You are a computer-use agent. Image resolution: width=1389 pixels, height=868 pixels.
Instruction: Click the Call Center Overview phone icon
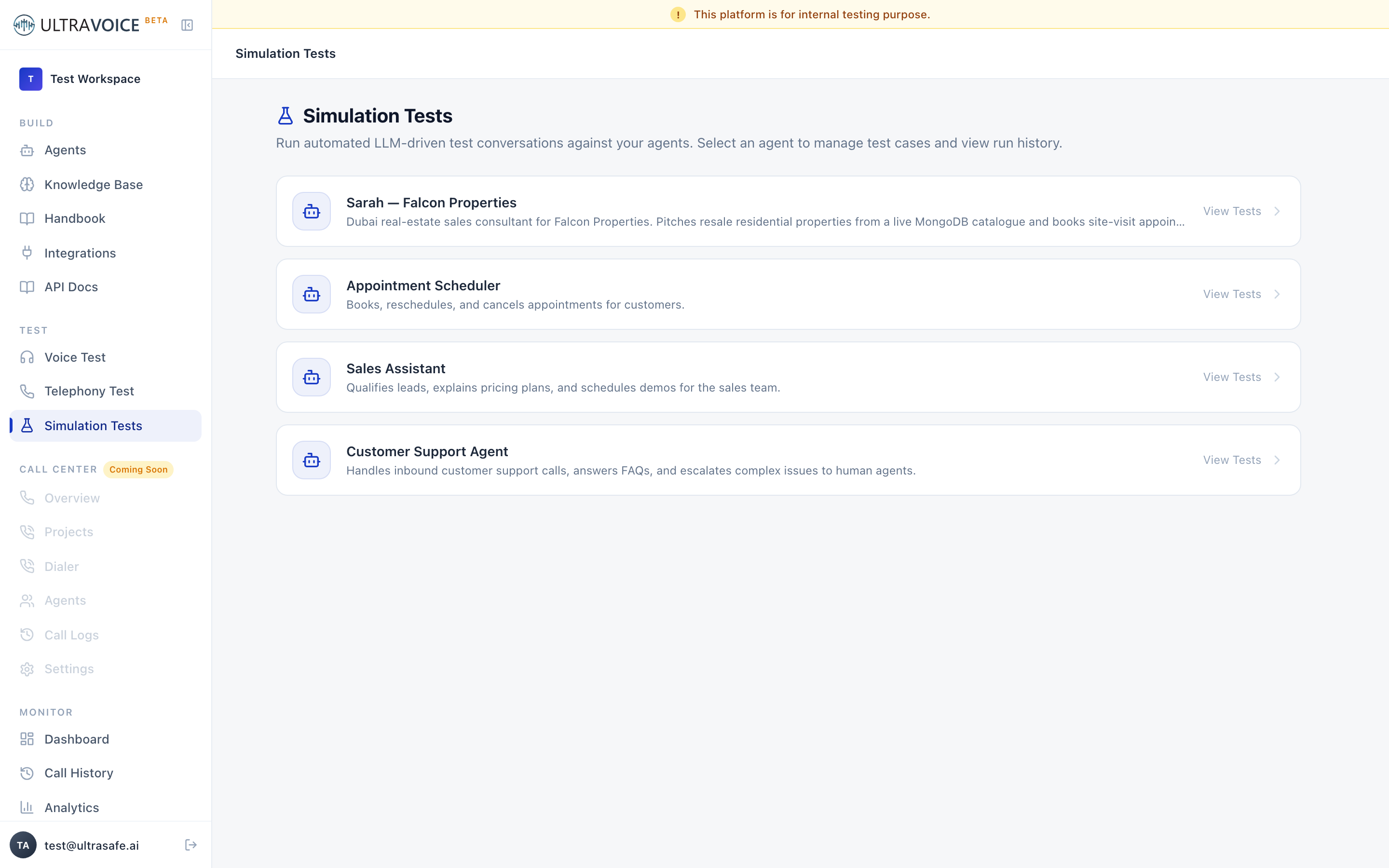coord(27,498)
